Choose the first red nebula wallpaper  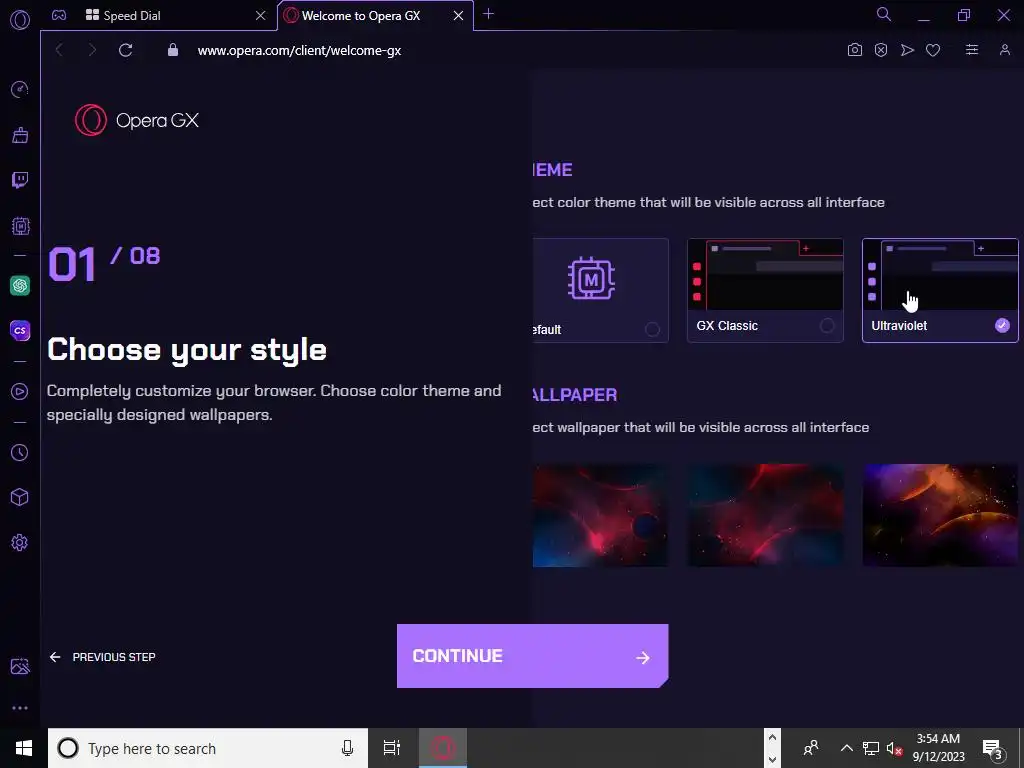(x=600, y=515)
